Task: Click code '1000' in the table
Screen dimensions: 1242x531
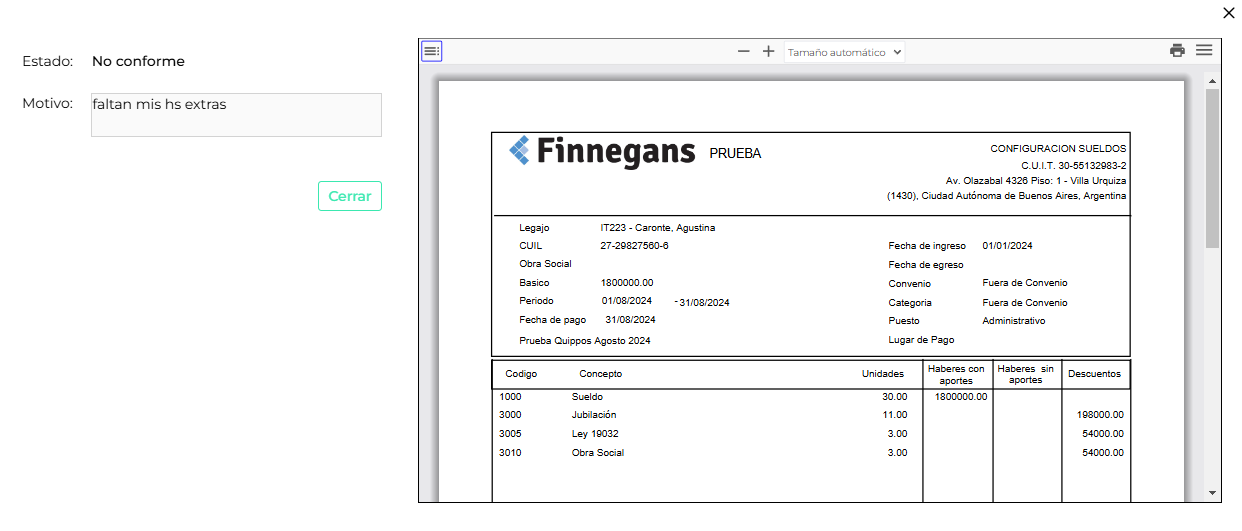Action: click(x=510, y=397)
